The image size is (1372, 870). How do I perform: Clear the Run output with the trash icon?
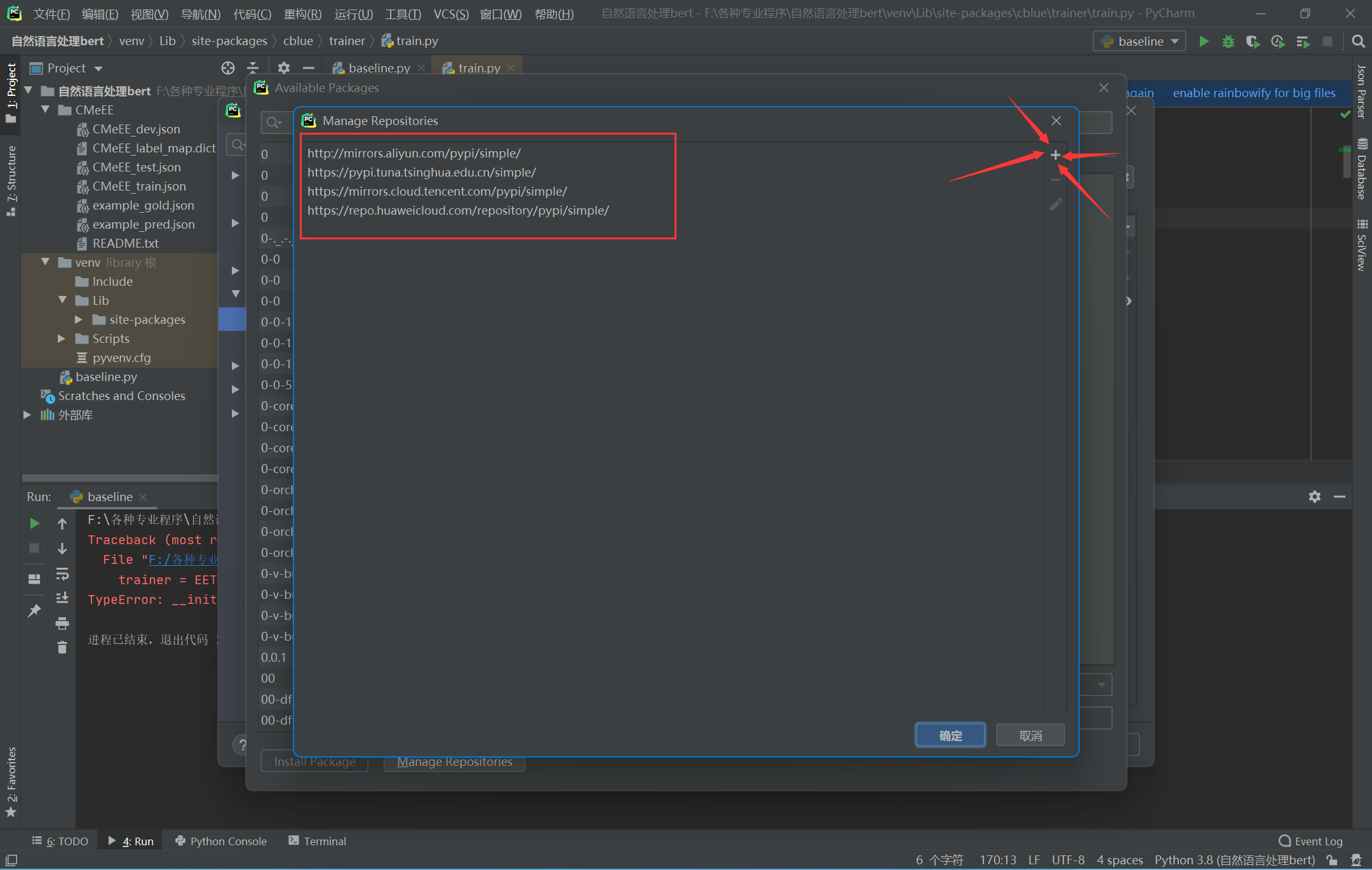[62, 648]
